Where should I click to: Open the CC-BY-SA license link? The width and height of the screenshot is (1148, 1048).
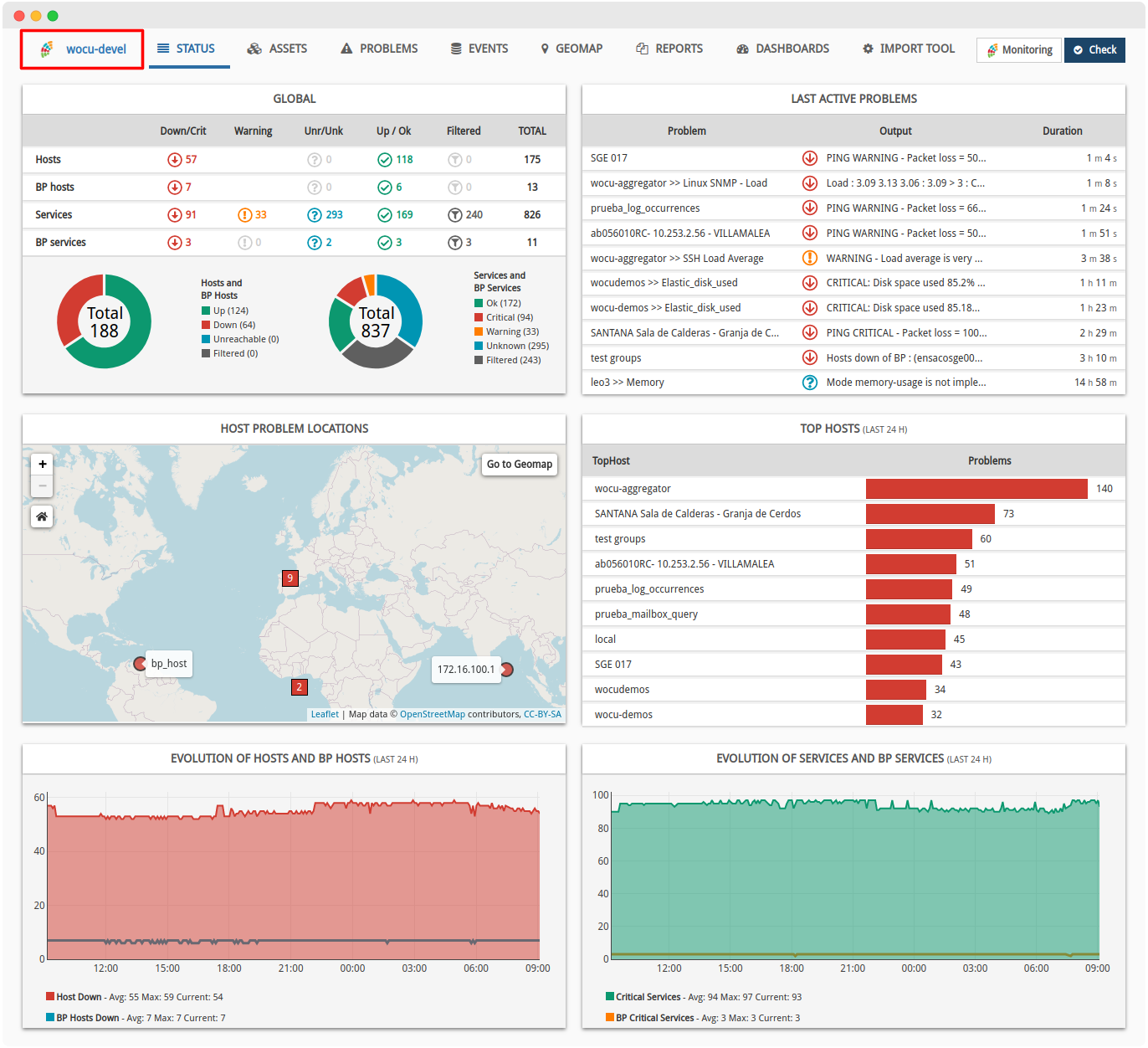tap(542, 714)
